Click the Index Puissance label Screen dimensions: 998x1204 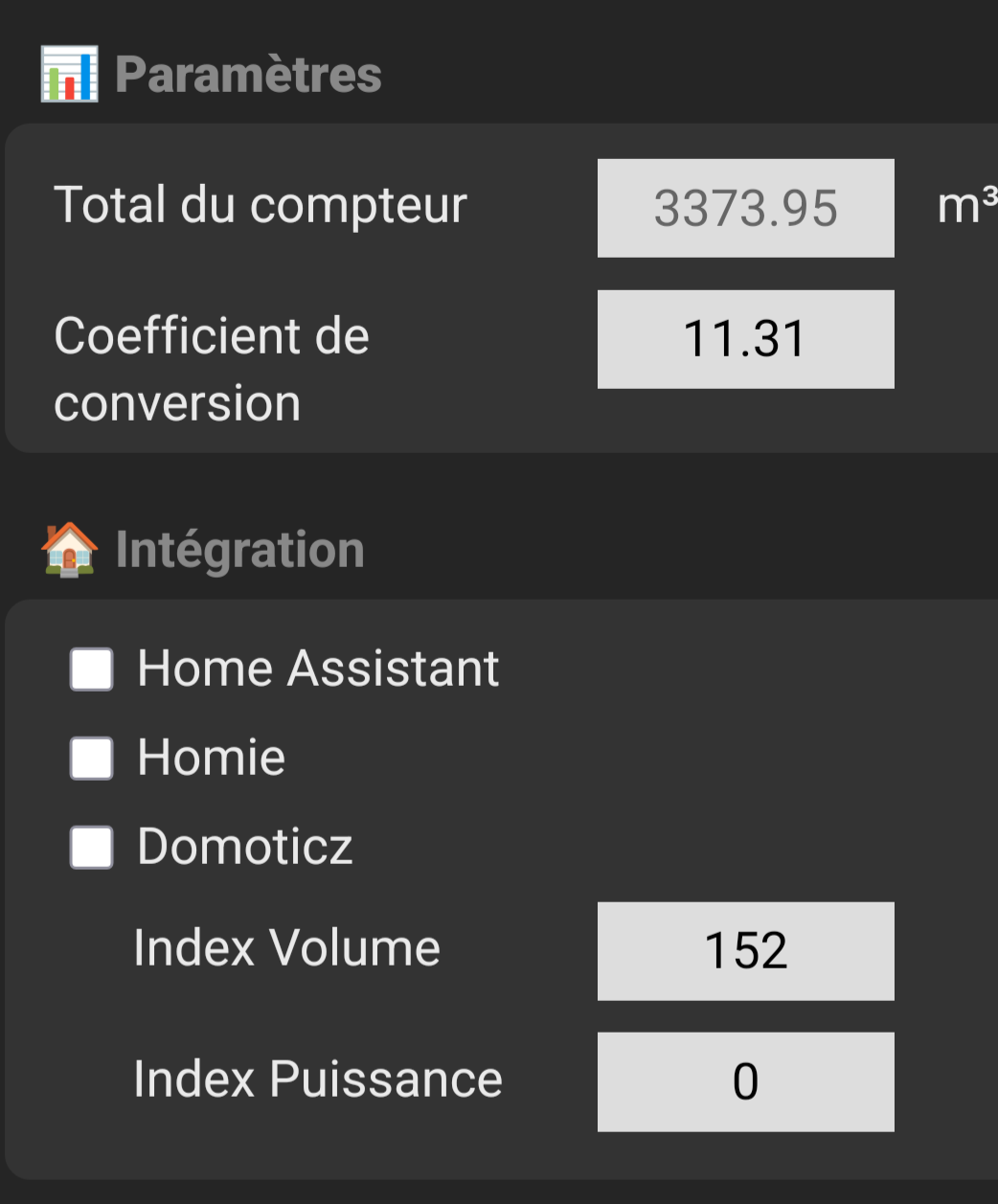pyautogui.click(x=318, y=1079)
